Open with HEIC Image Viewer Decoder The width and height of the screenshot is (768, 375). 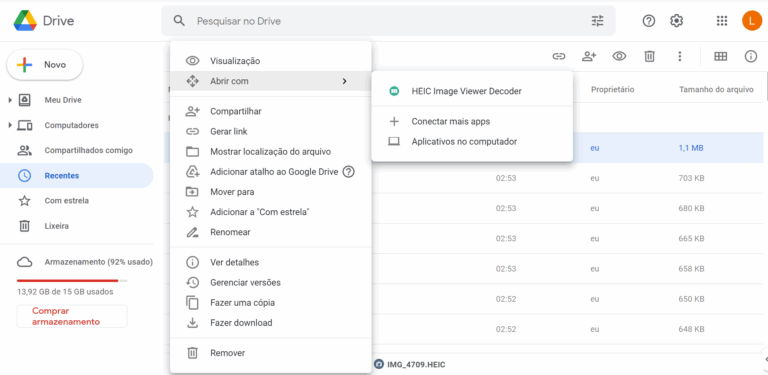click(x=472, y=91)
